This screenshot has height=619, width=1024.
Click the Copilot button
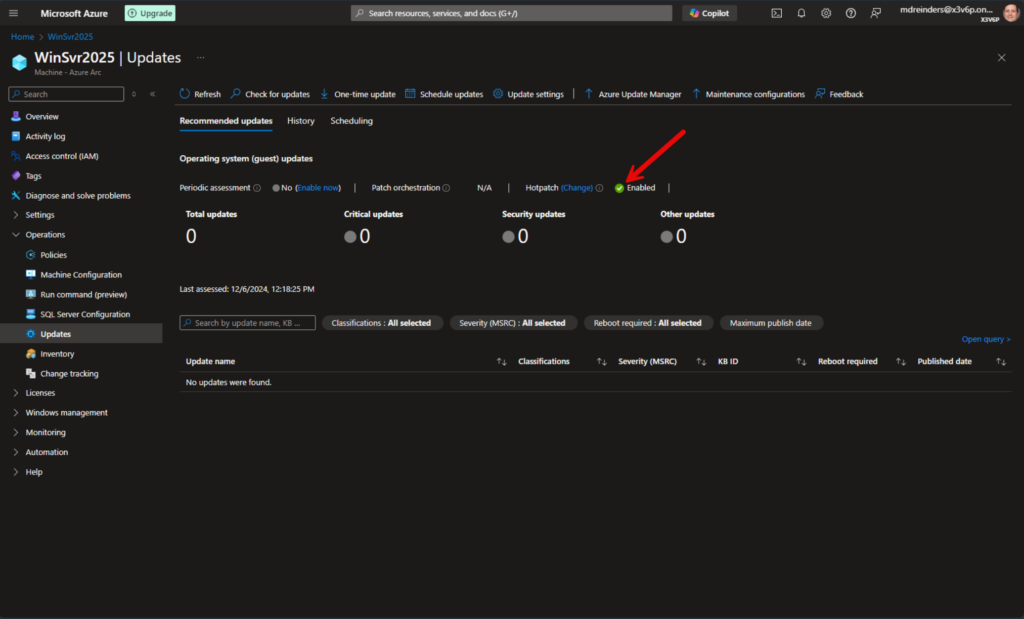(x=709, y=13)
